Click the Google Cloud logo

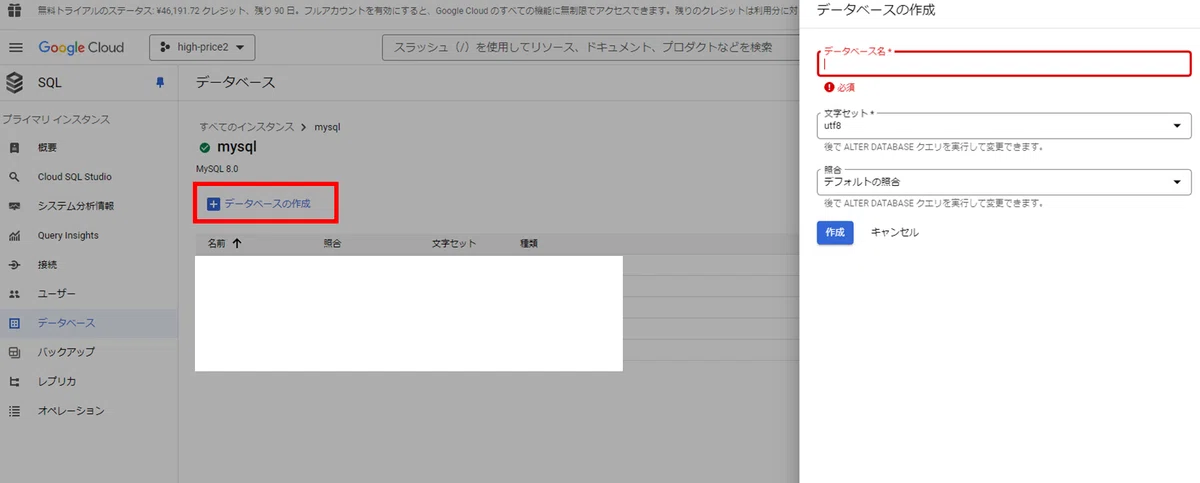81,48
